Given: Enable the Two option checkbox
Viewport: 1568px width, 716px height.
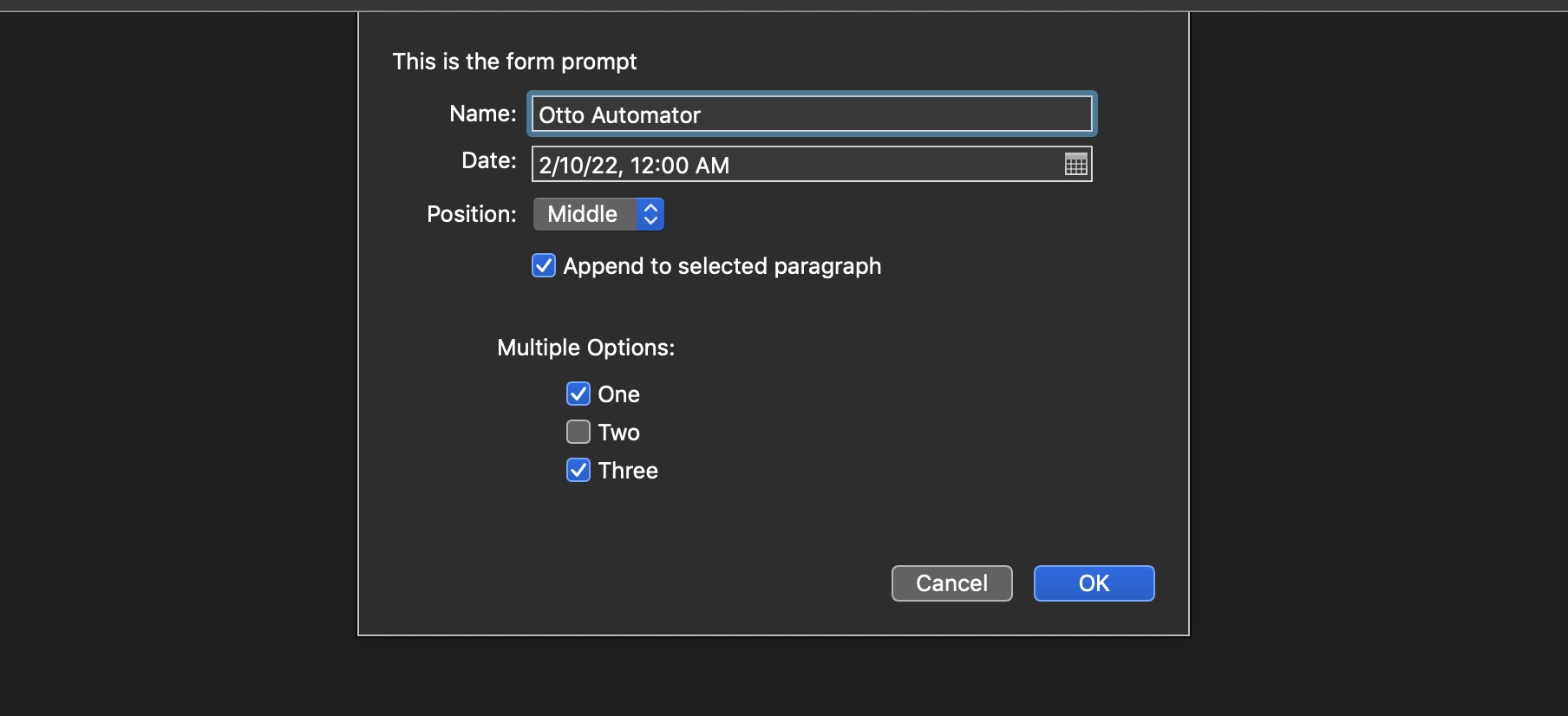Looking at the screenshot, I should 578,432.
